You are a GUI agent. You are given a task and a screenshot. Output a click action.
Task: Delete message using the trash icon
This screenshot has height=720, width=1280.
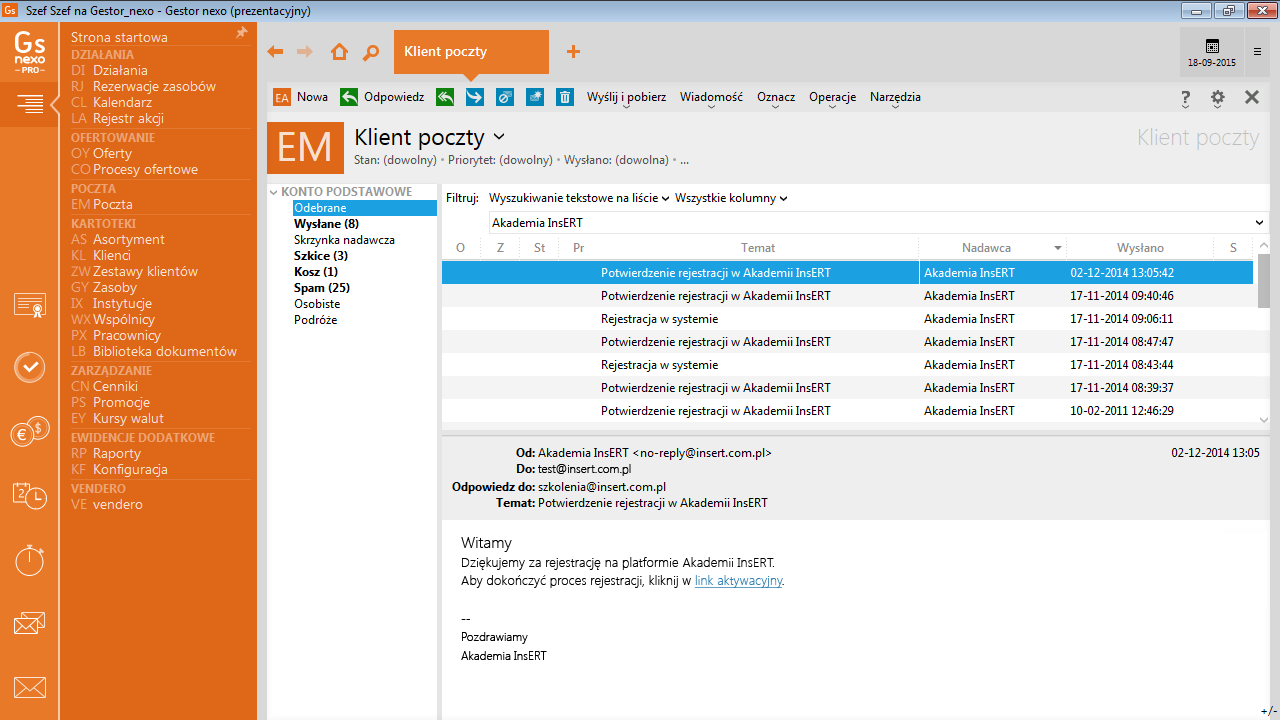pyautogui.click(x=565, y=97)
